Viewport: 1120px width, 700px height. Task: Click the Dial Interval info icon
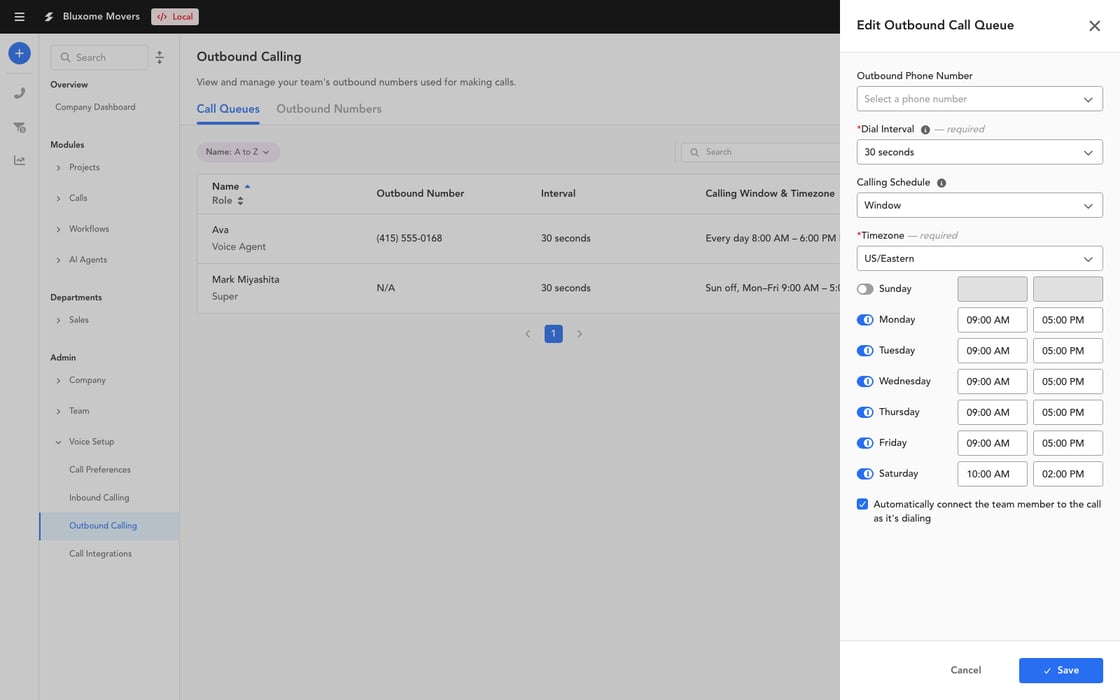925,130
